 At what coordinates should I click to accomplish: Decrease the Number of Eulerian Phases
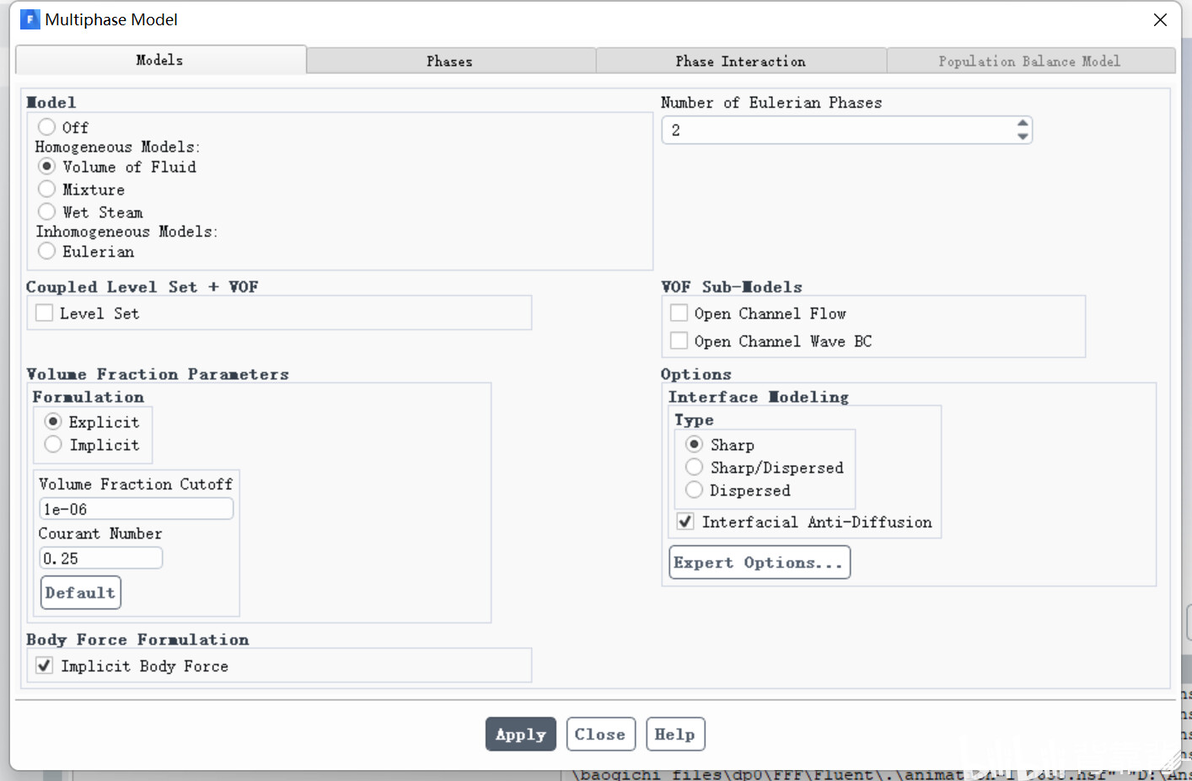pyautogui.click(x=1022, y=137)
